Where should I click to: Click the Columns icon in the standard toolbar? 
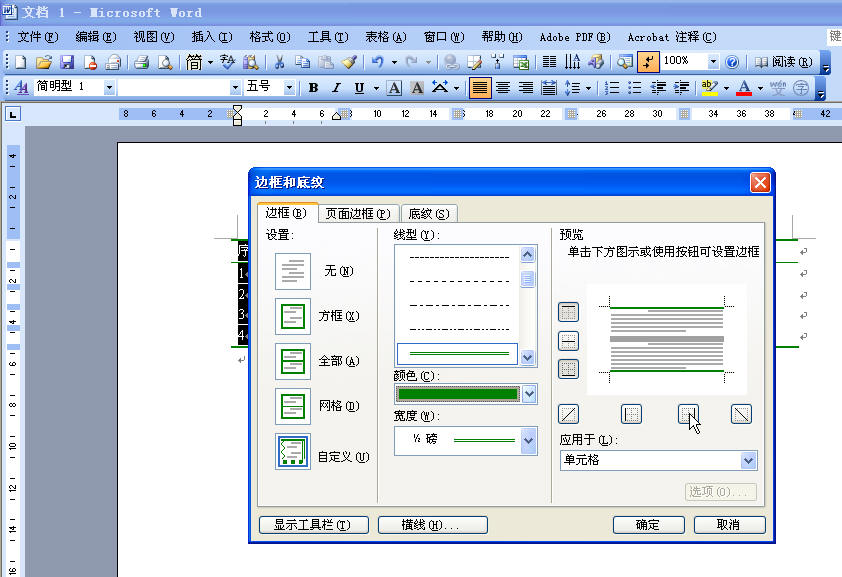(549, 62)
